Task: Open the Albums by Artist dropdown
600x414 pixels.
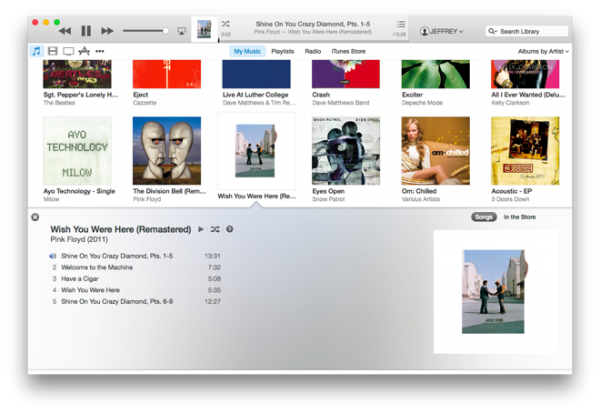Action: click(543, 51)
